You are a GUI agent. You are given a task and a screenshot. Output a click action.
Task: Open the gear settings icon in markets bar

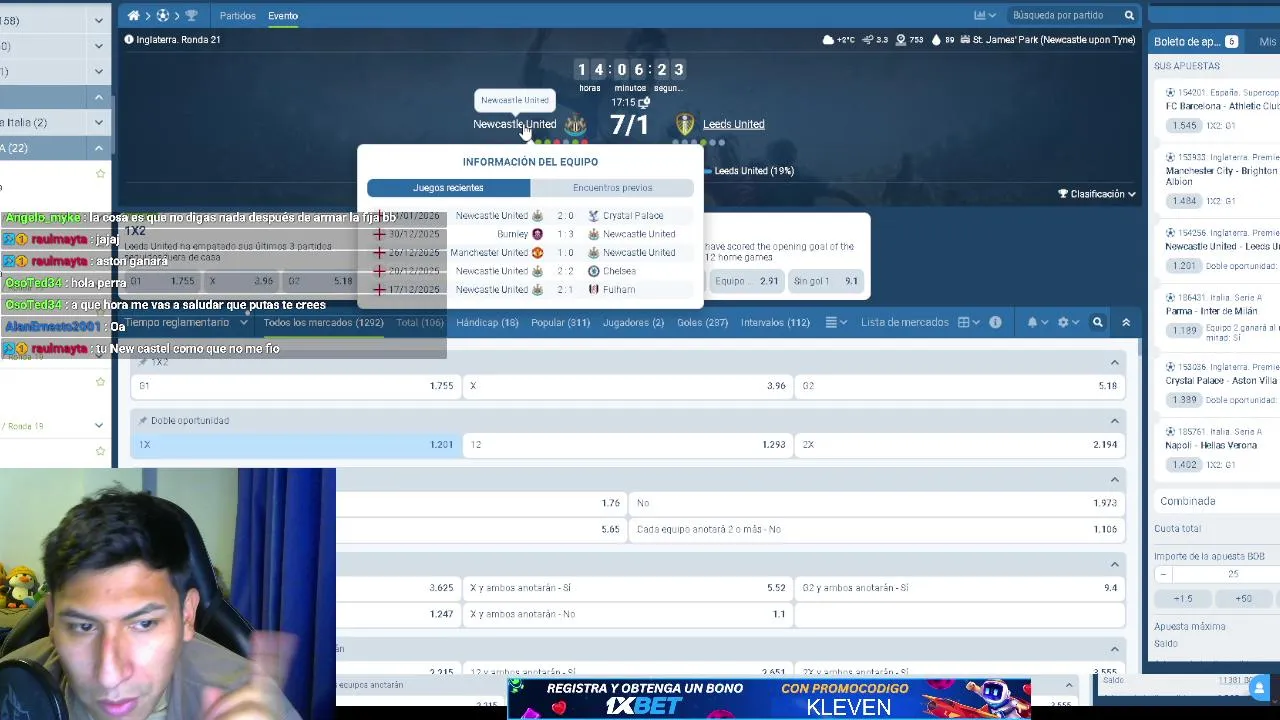1067,322
